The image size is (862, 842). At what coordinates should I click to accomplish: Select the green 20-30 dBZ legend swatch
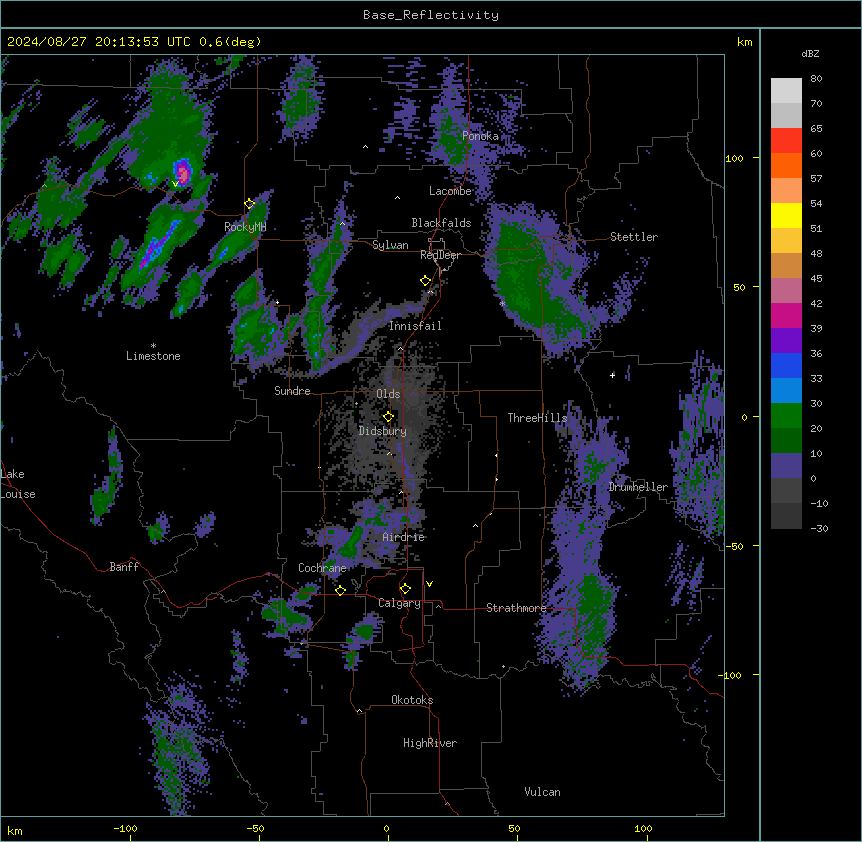click(x=786, y=416)
